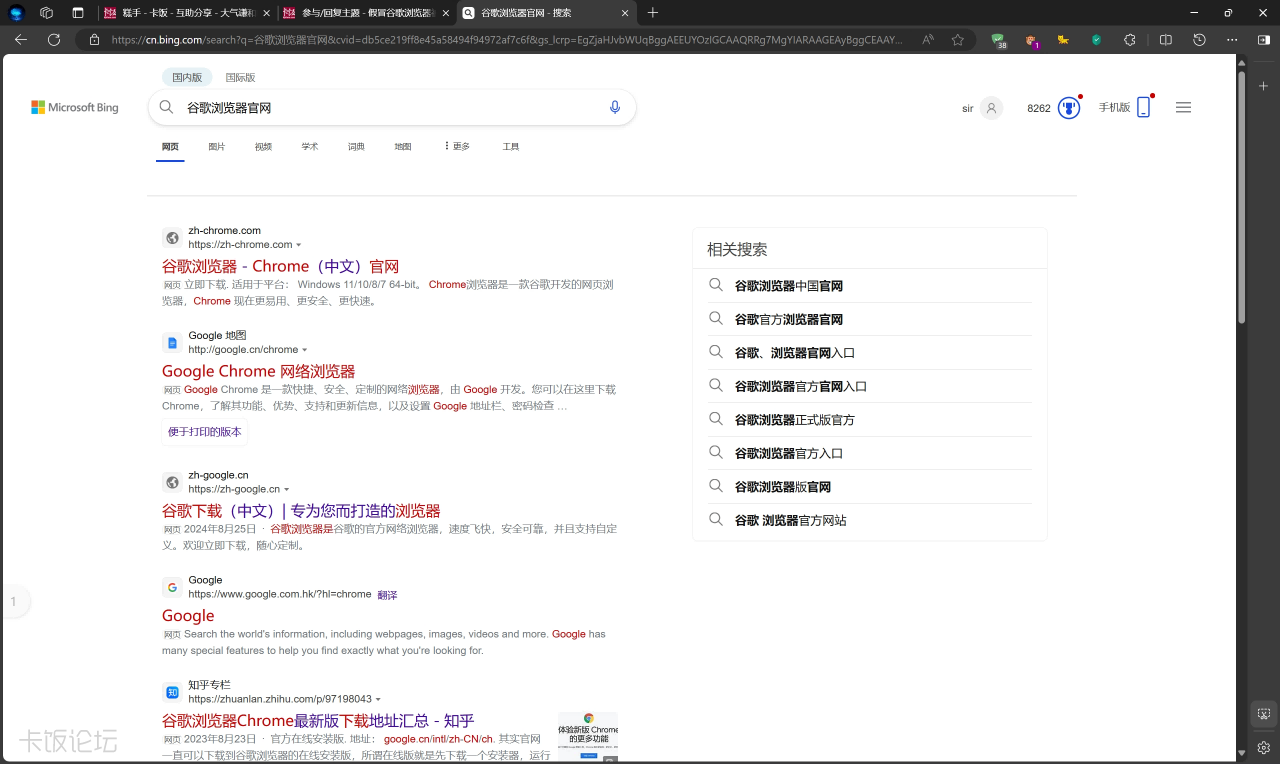The image size is (1280, 764).
Task: Open the Rewards trophy icon next to 8262
Action: coord(1069,108)
